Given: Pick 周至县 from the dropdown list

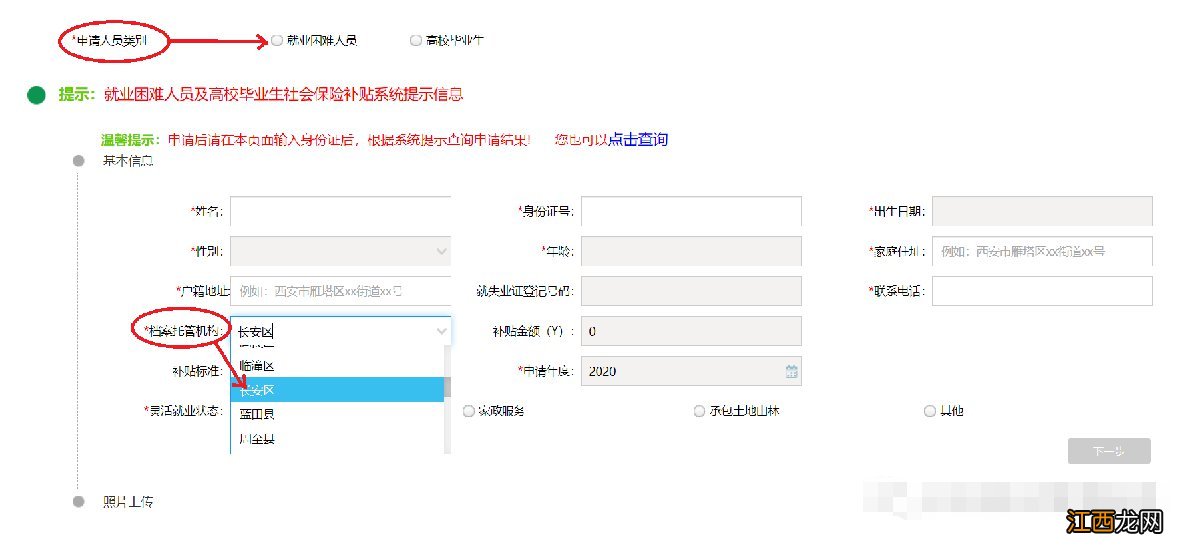Looking at the screenshot, I should click(337, 439).
